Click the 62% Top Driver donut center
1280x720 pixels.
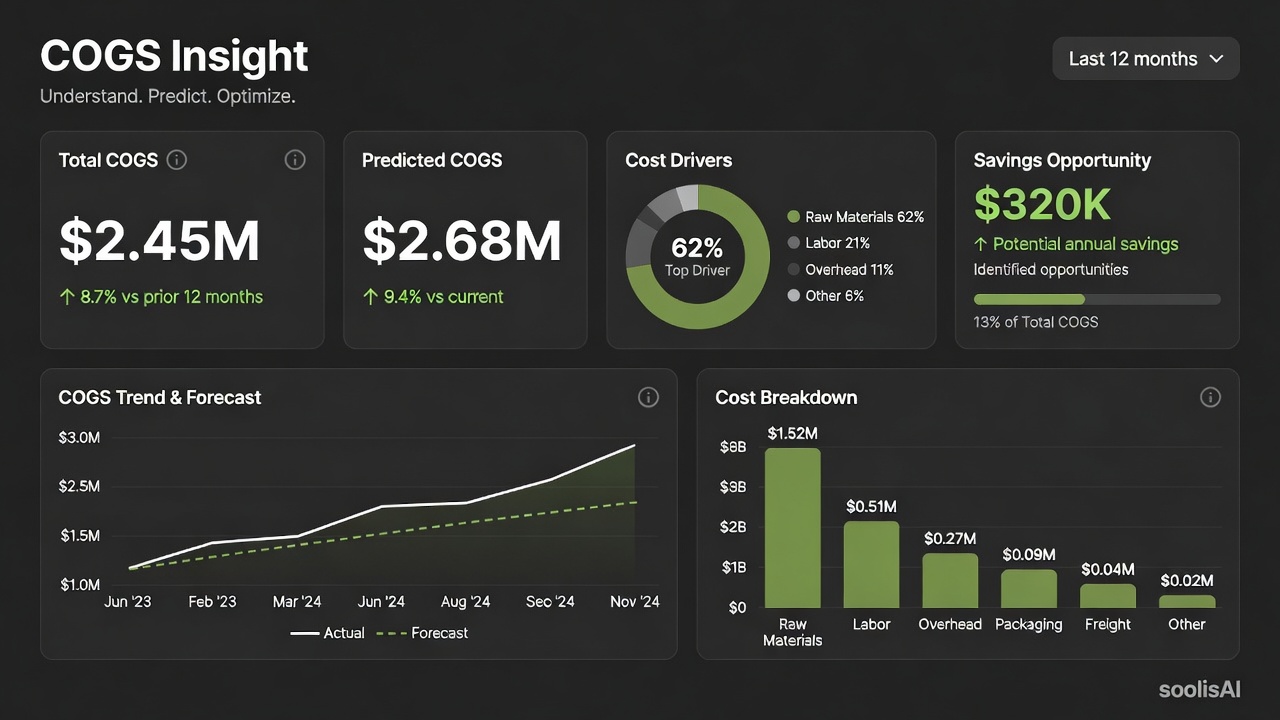click(x=697, y=257)
